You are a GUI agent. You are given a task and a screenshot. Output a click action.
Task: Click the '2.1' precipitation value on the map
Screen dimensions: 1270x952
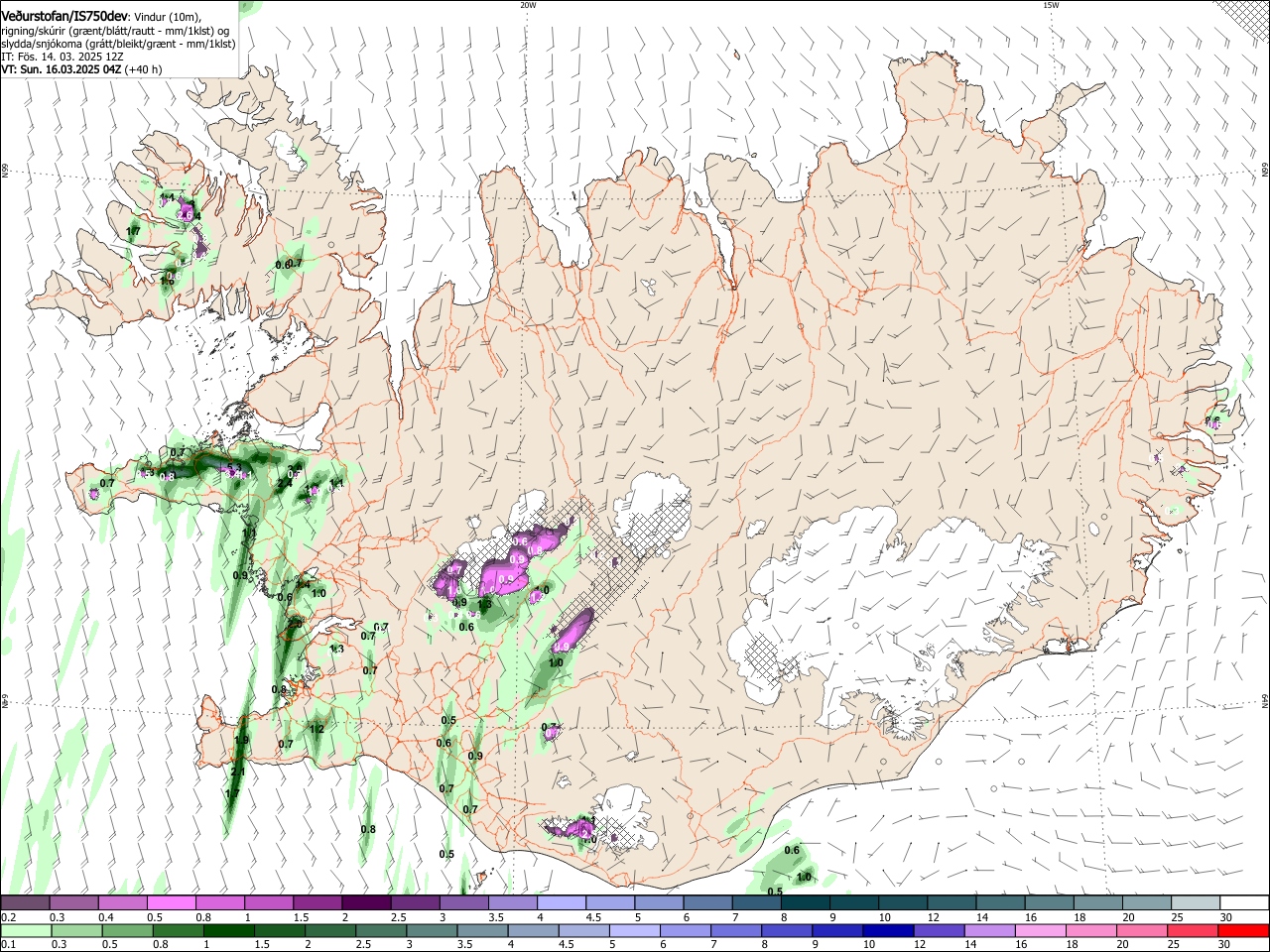click(x=237, y=772)
